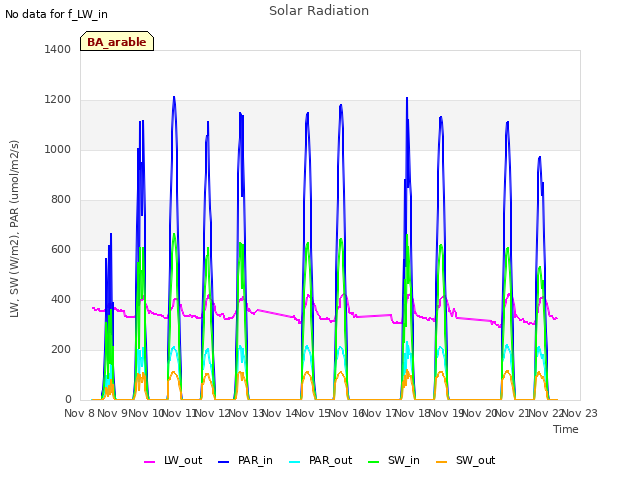640x480 pixels.
Task: Click the PAR_in peak on Nov 15
Action: (x=341, y=105)
